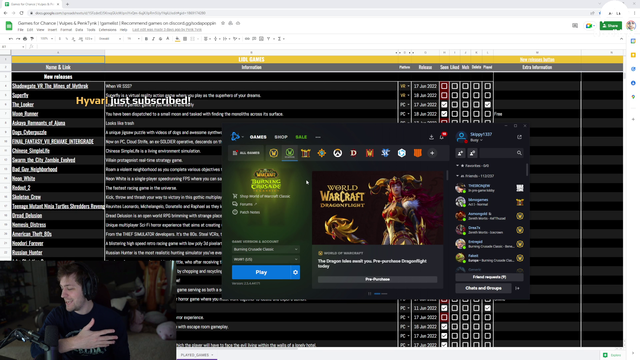Check Meh box for Superfly row
This screenshot has height=360, width=640.
tap(465, 96)
